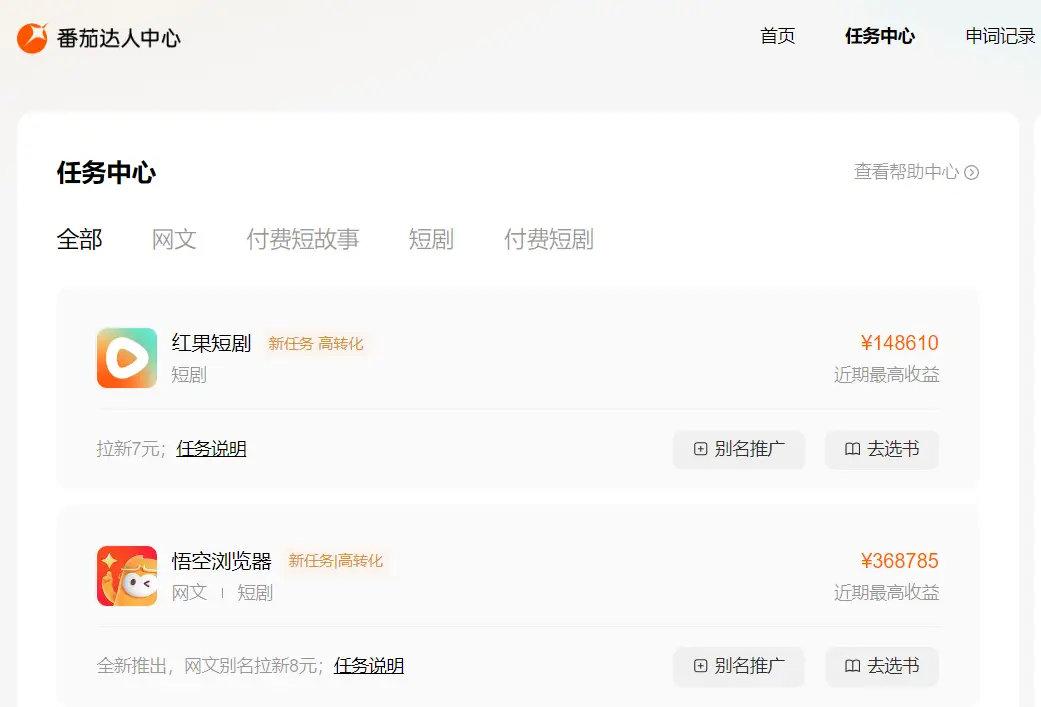
Task: Open 任务说明 link for 红果短剧
Action: coord(211,449)
